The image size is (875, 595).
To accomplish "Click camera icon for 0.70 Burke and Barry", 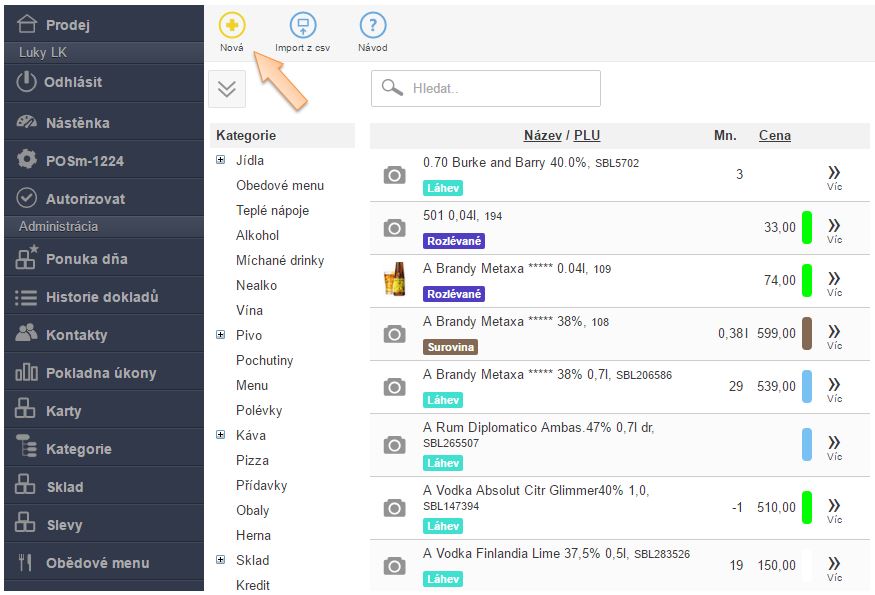I will point(395,175).
